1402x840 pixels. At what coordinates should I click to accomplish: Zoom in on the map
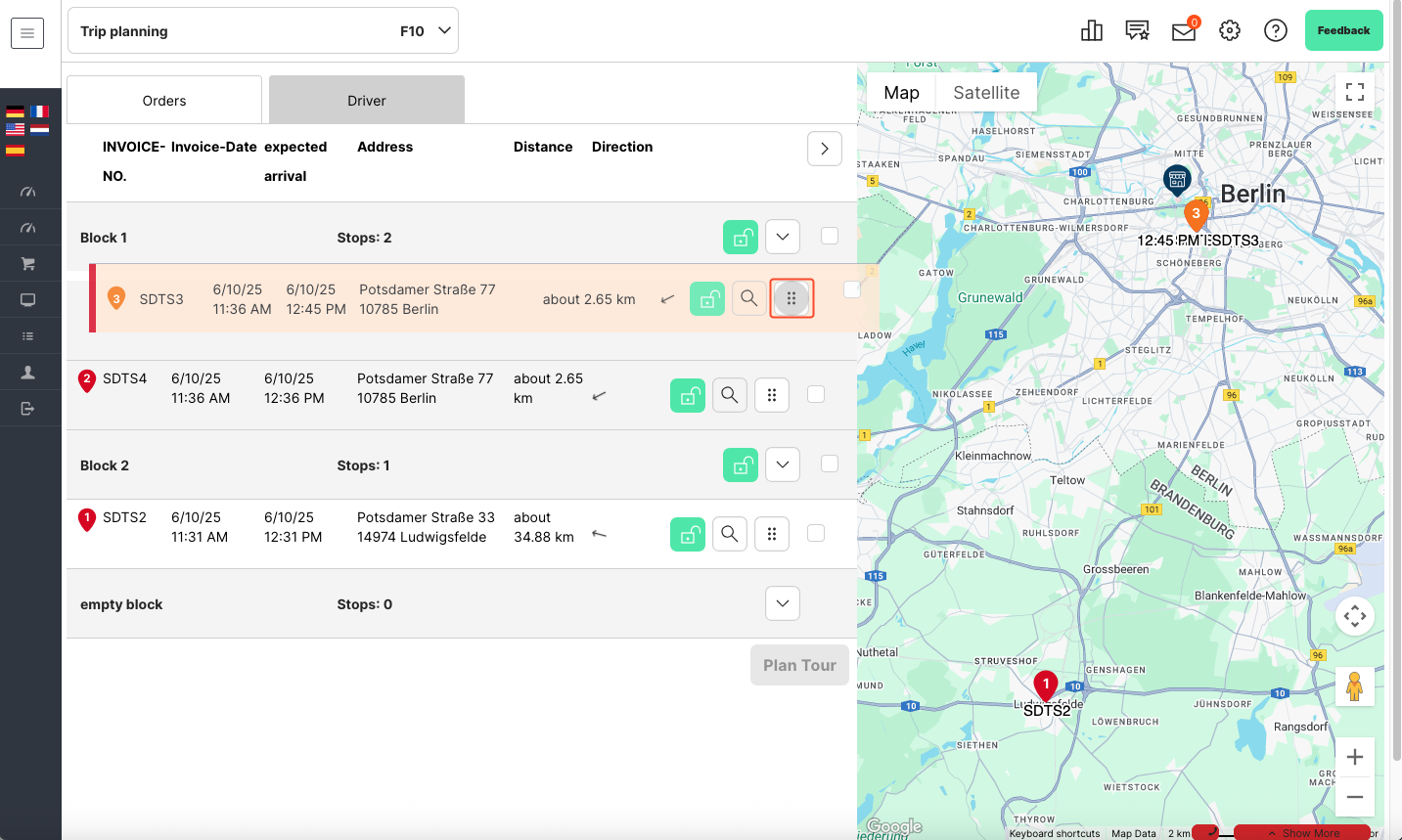coord(1355,757)
